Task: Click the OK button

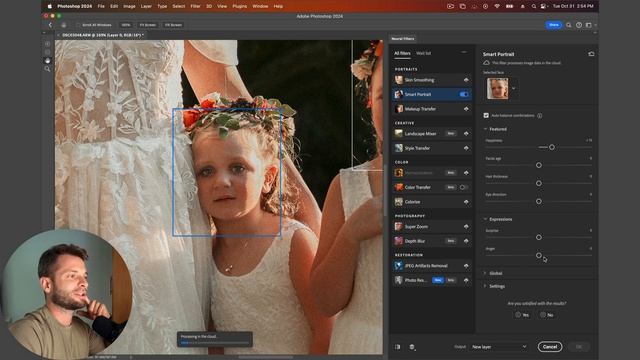Action: coord(579,347)
